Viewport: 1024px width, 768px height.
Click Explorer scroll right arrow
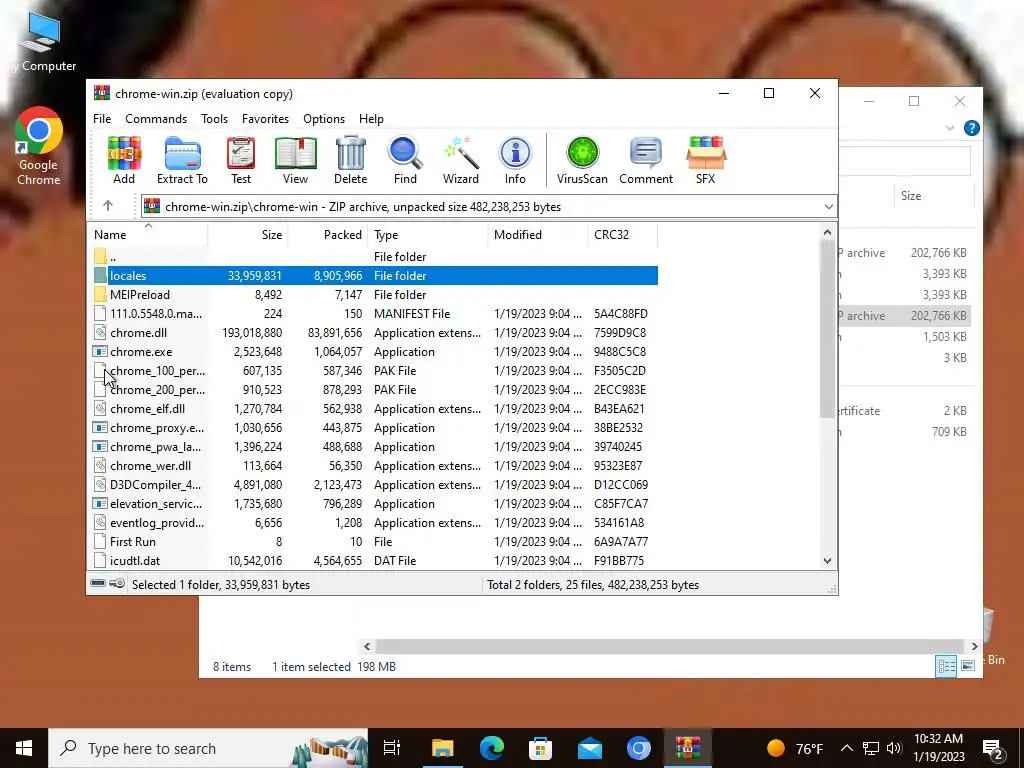point(974,646)
